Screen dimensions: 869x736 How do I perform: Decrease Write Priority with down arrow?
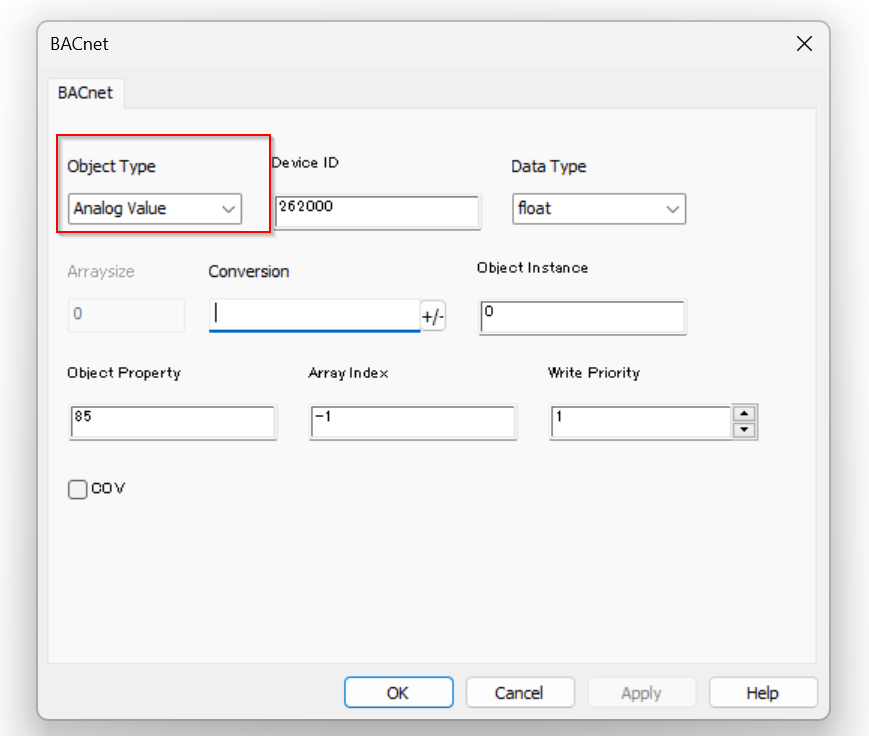click(744, 430)
